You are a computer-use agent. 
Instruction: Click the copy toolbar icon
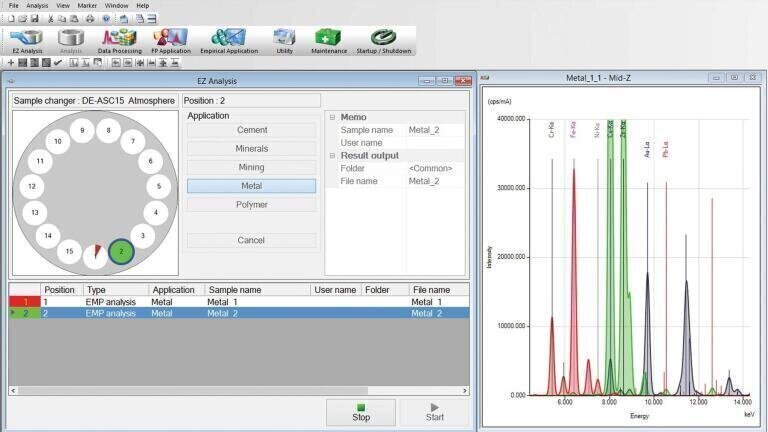[62, 19]
